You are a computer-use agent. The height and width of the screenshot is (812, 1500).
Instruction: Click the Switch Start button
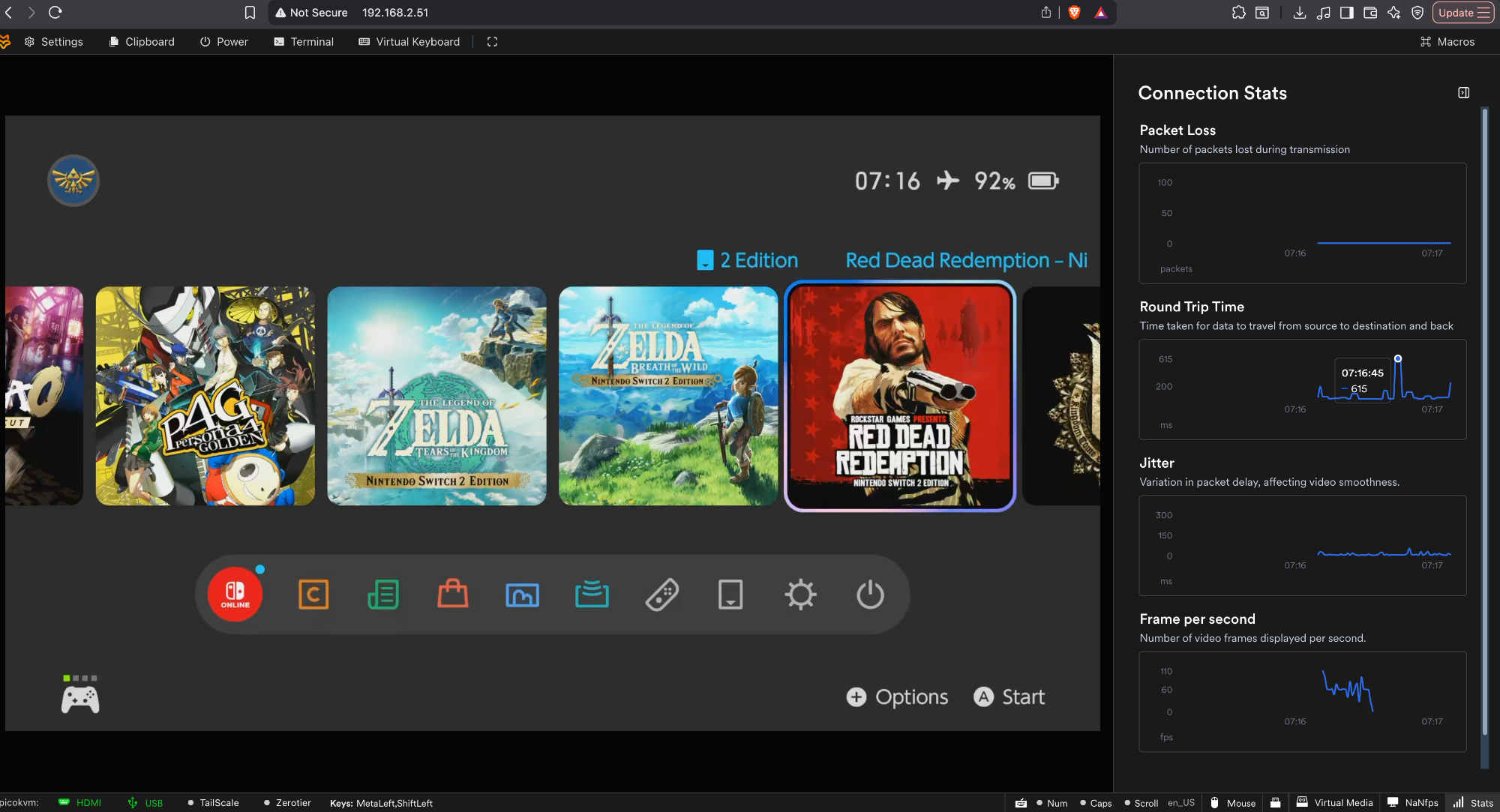pyautogui.click(x=1009, y=697)
